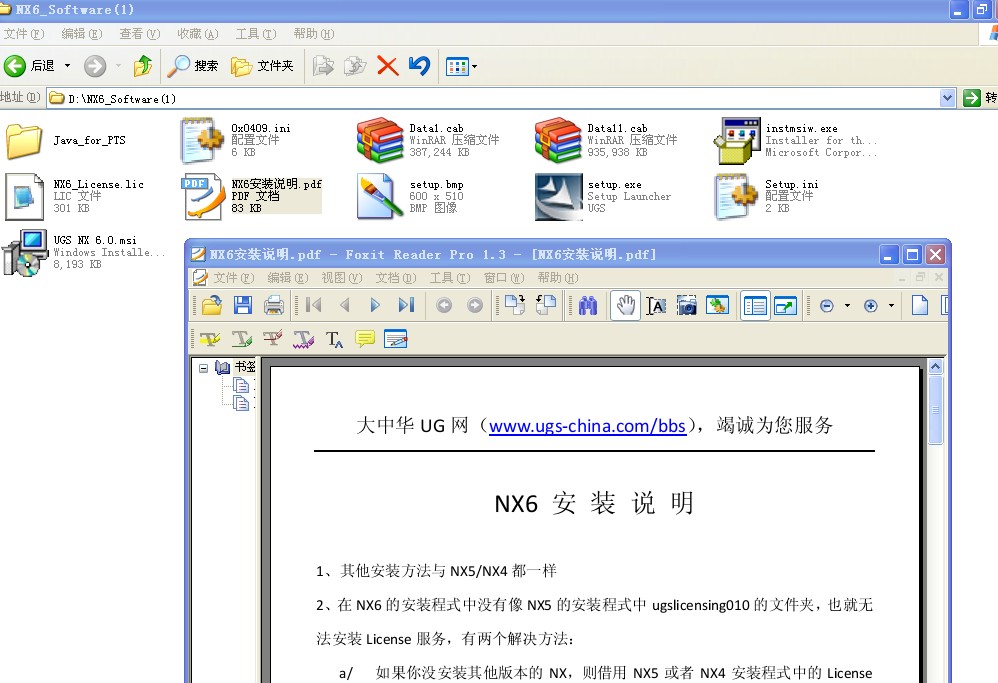Zoom in with the plus icon
This screenshot has height=683, width=998.
(x=871, y=306)
